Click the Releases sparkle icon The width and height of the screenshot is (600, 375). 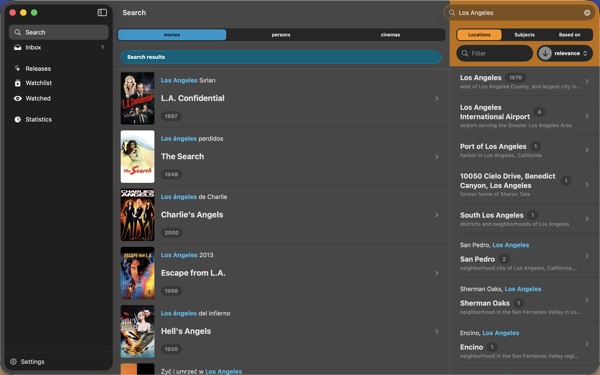(18, 68)
